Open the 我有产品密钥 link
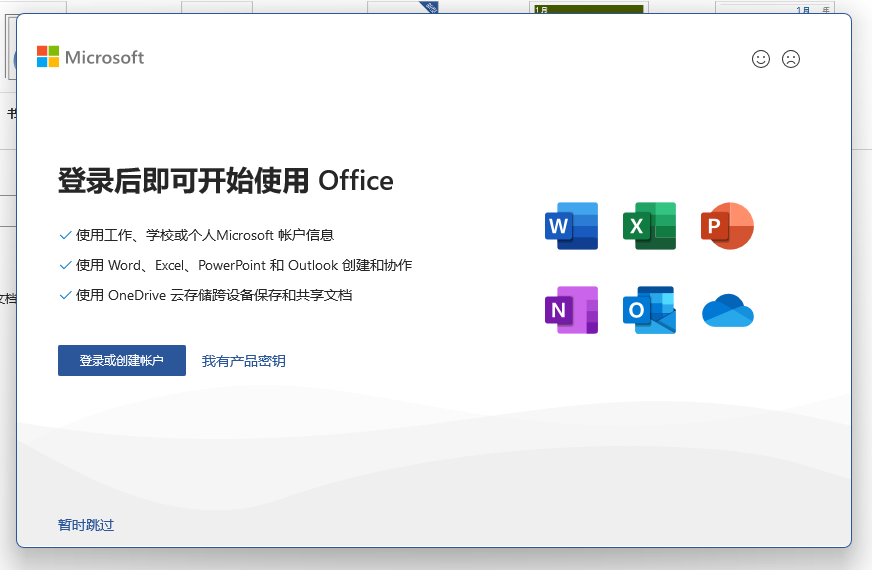This screenshot has width=872, height=570. pyautogui.click(x=244, y=361)
